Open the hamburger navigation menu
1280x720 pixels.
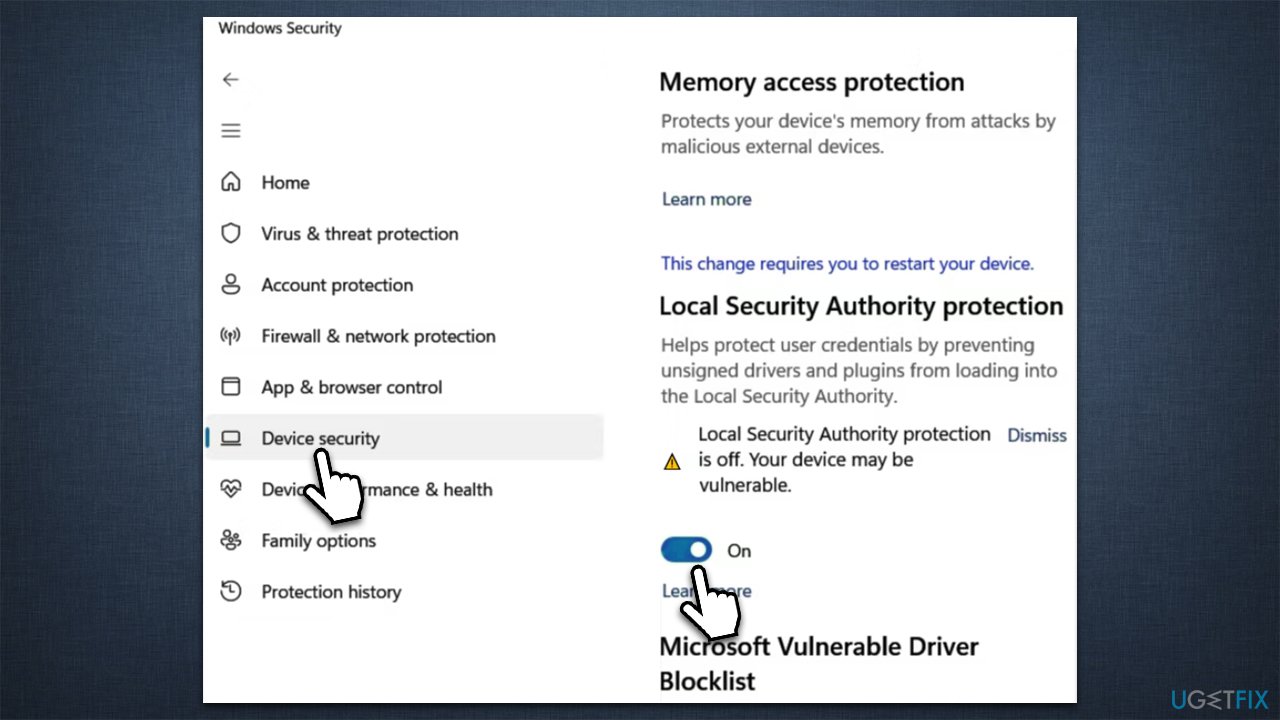(231, 131)
